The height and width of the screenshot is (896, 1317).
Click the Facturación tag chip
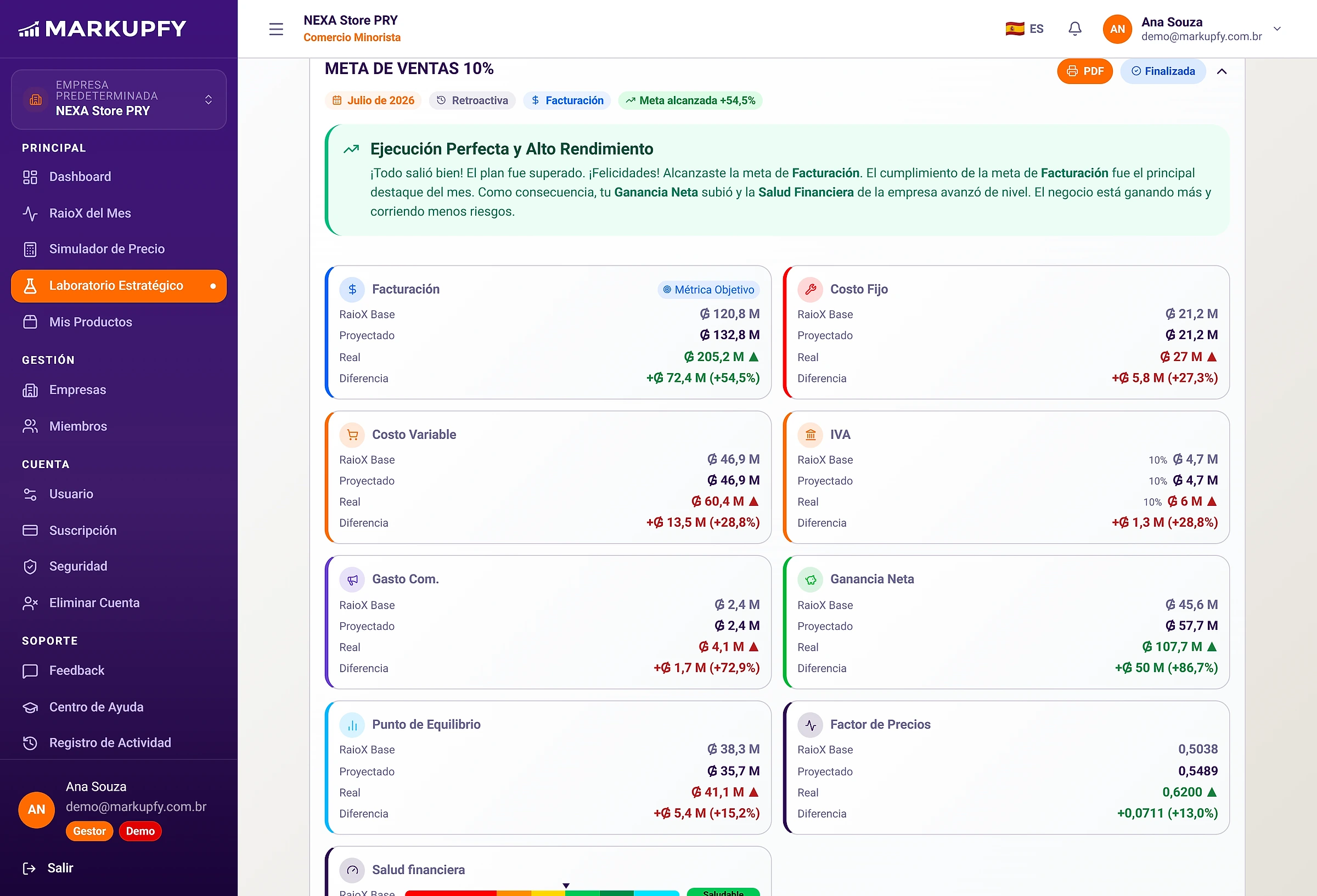point(567,100)
